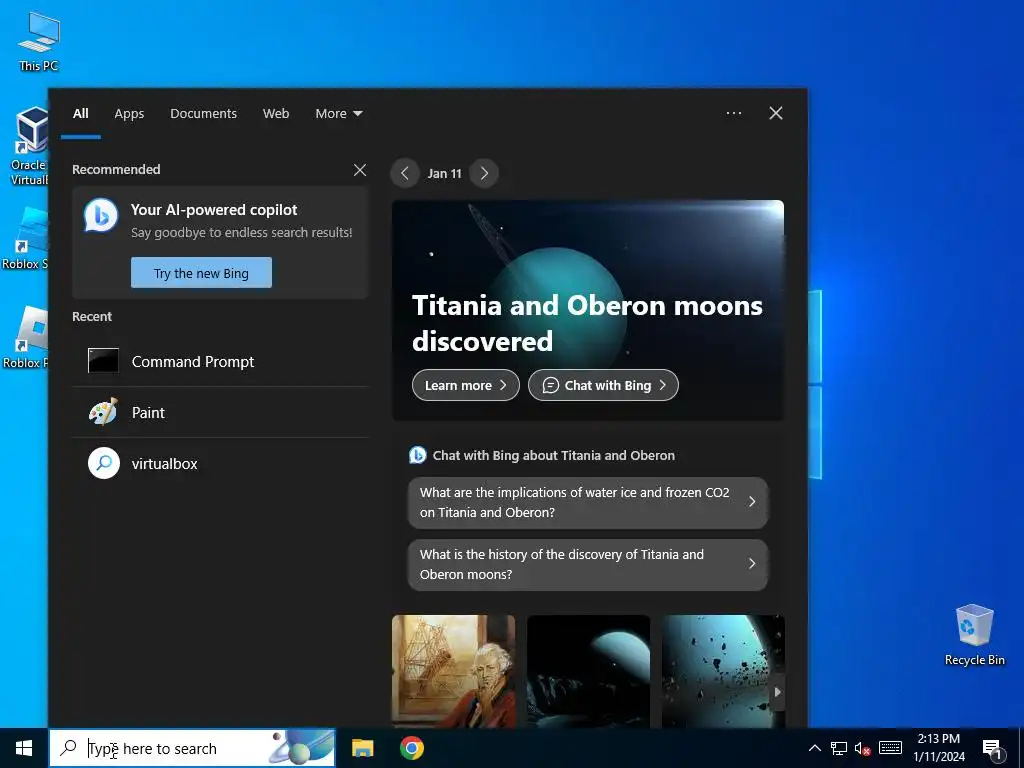Image resolution: width=1024 pixels, height=768 pixels.
Task: Ask about water ice and frozen CO2
Action: coord(588,502)
